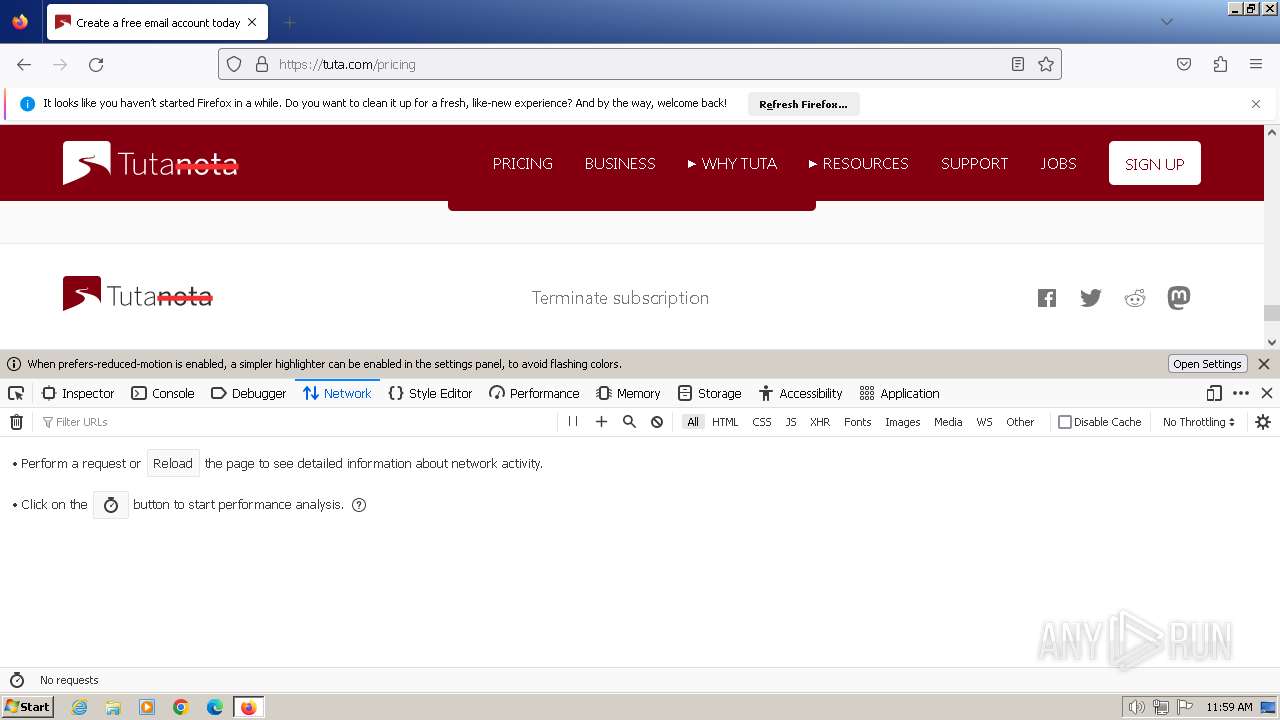Open the Save to Pocket icon
Viewport: 1280px width, 720px height.
(x=1184, y=64)
